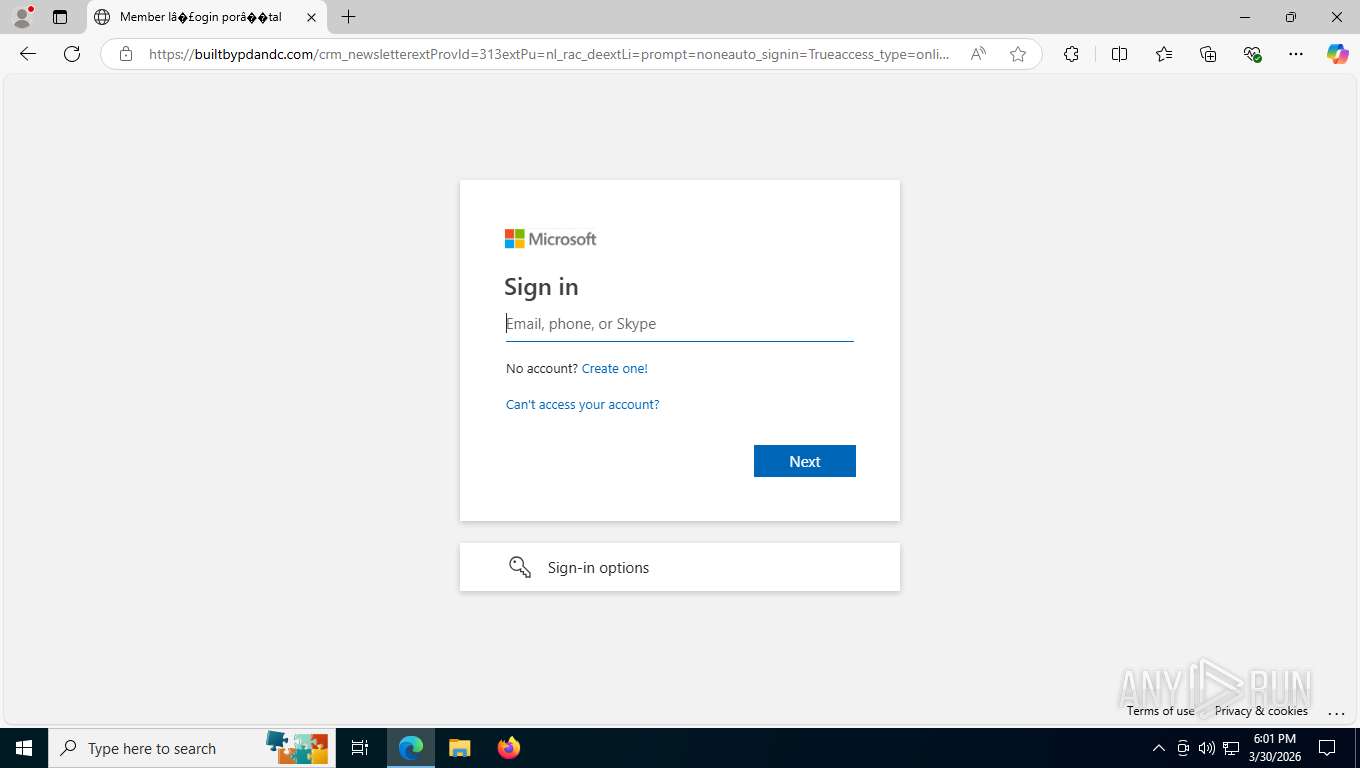Add this page to favorites

coord(1018,54)
